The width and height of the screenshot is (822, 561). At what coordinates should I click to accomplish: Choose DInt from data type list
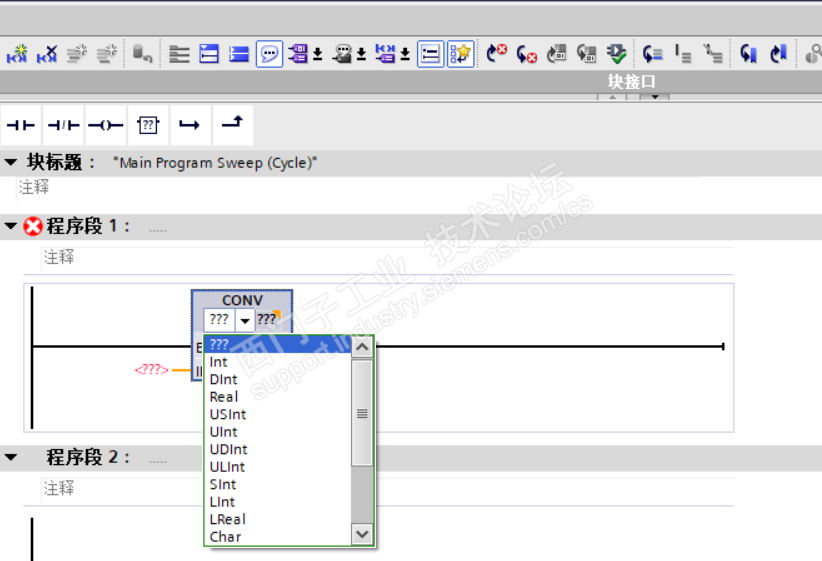pyautogui.click(x=278, y=380)
